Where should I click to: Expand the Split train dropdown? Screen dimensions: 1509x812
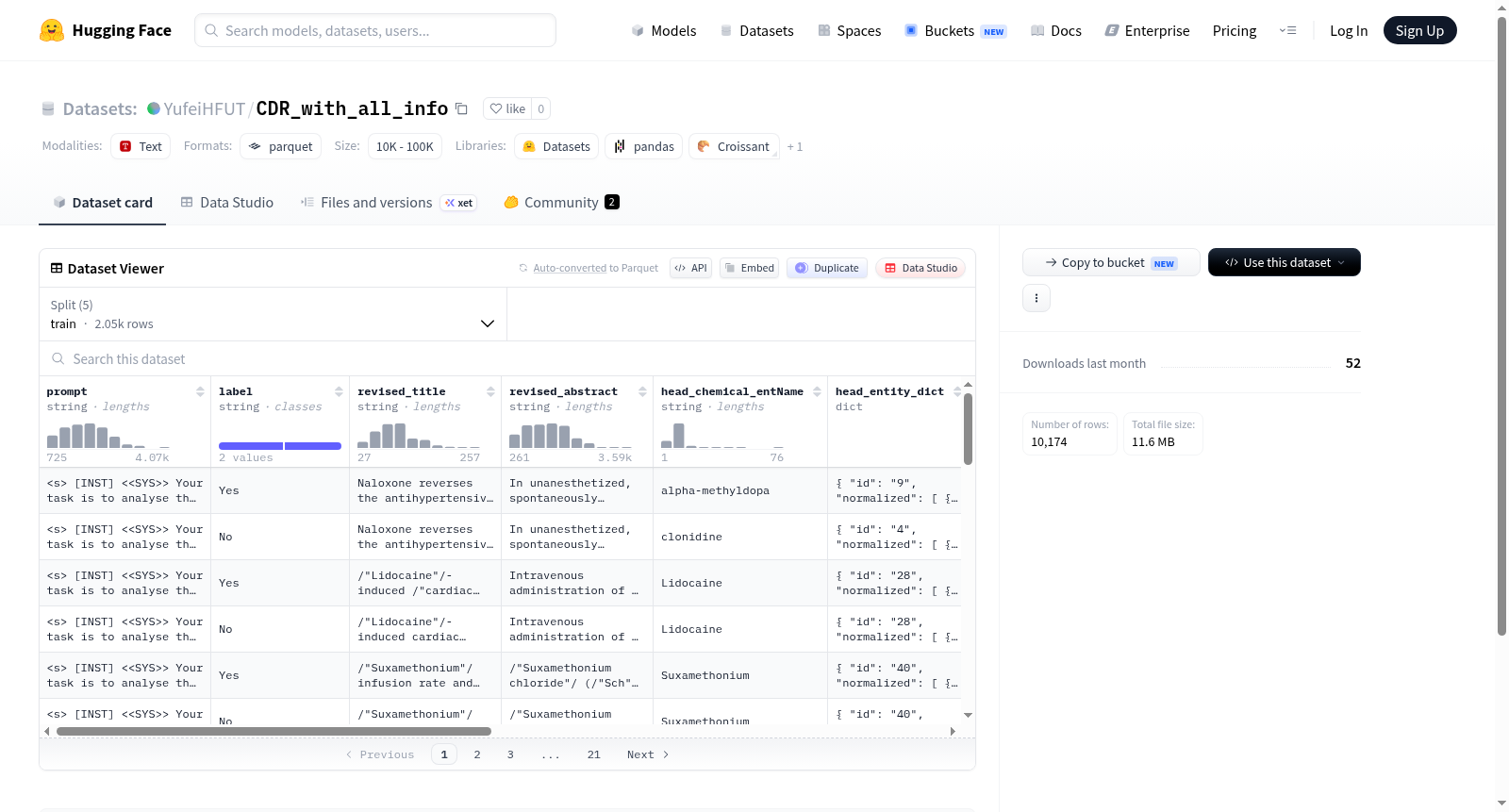coord(273,314)
